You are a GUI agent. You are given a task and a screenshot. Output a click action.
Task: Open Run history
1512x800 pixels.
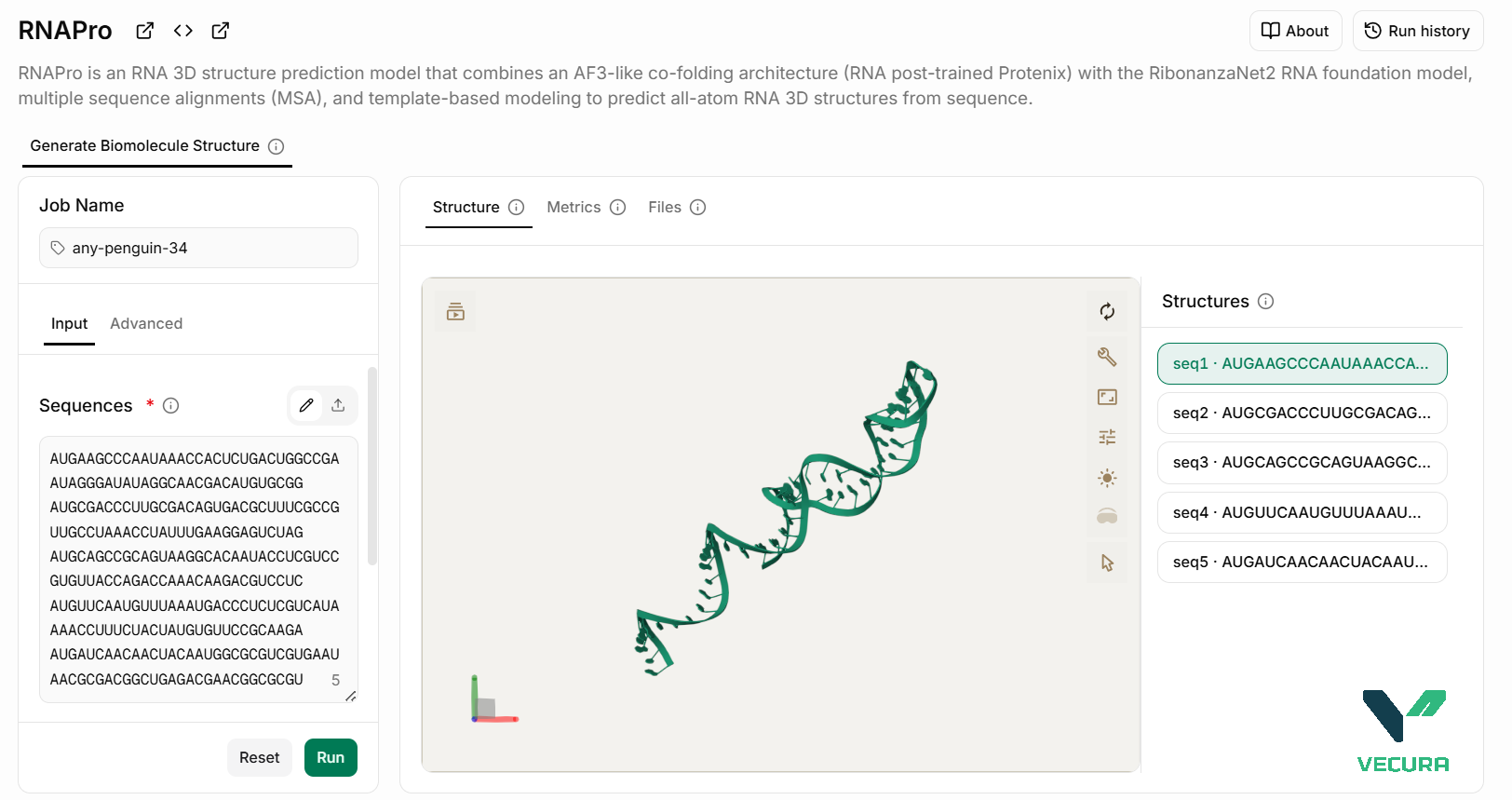click(1417, 31)
